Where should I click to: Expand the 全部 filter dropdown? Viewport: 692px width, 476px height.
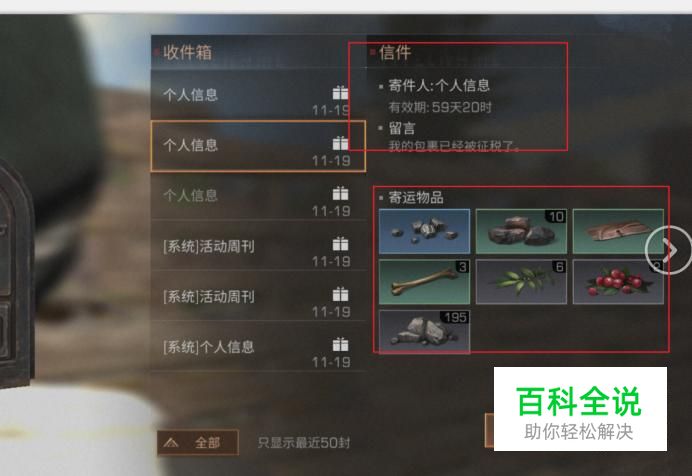pos(198,442)
